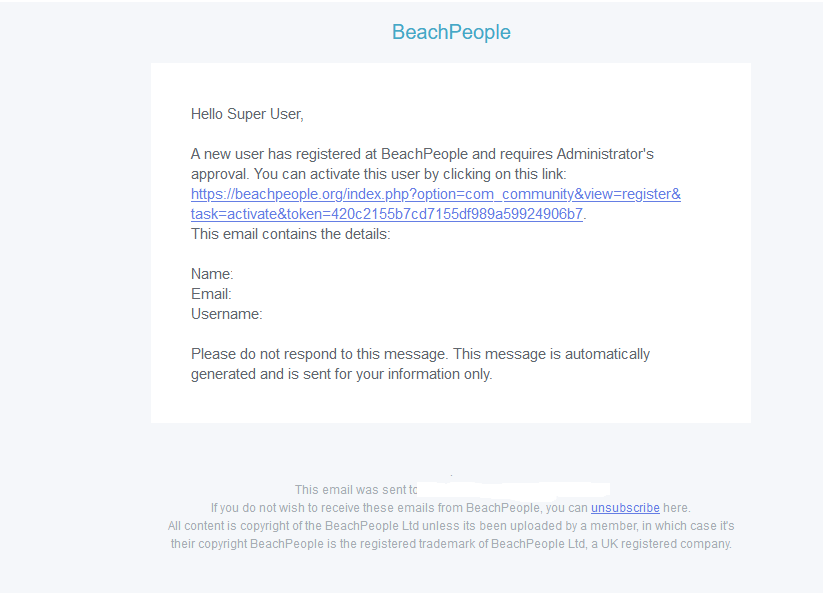823x602 pixels.
Task: Click the activation link's token line
Action: pos(386,214)
